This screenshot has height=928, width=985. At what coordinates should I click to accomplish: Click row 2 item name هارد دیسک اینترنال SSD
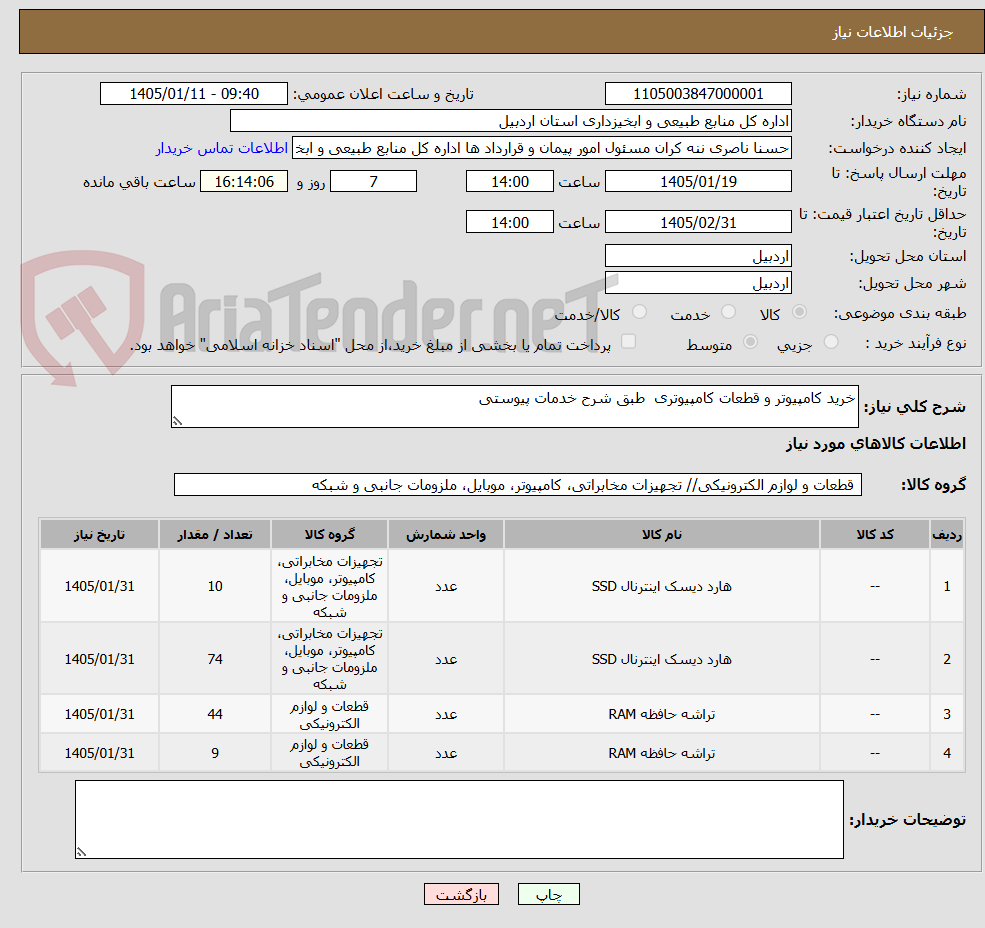661,659
